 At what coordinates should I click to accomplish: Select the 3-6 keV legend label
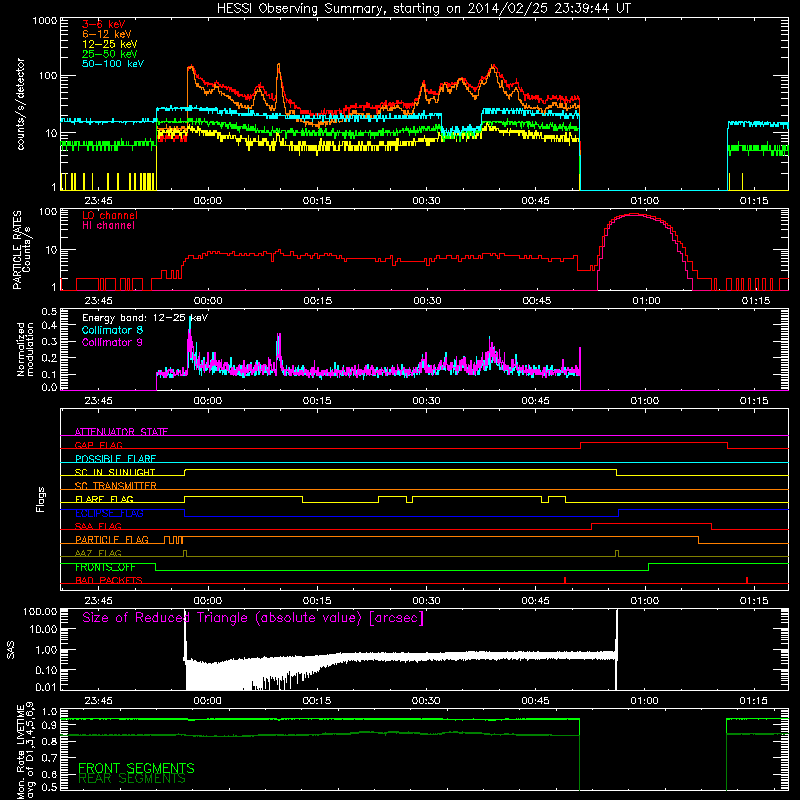point(103,24)
